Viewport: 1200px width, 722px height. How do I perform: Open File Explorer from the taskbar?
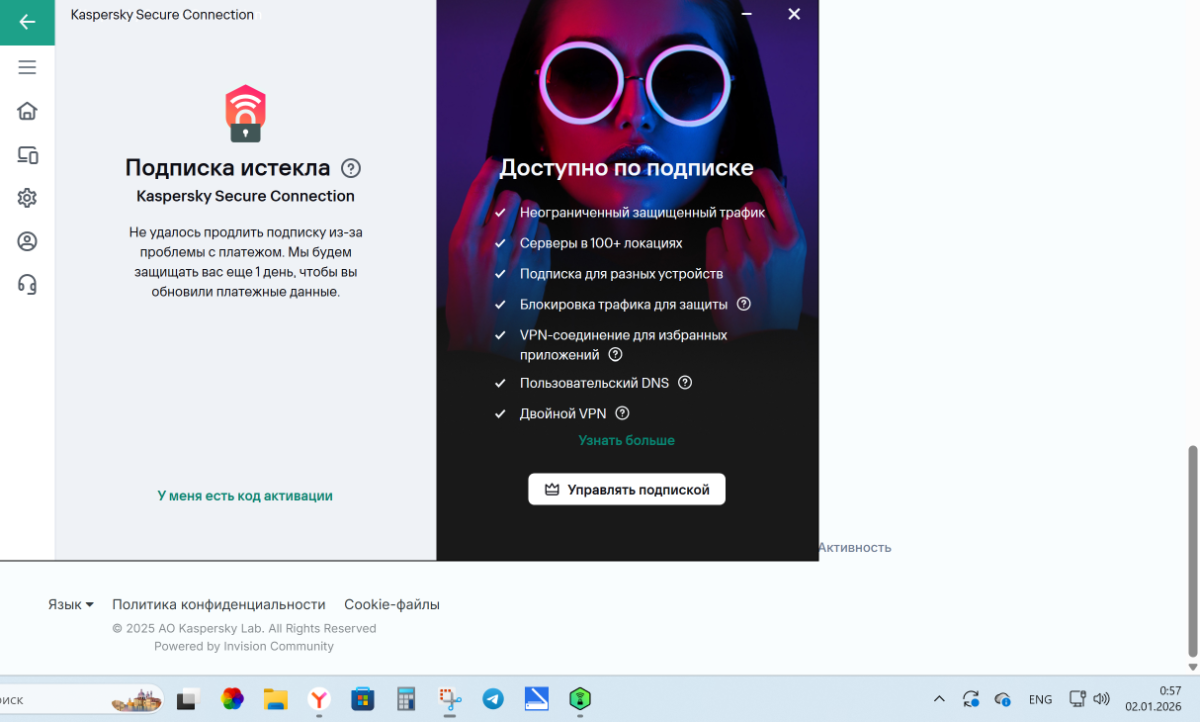tap(275, 699)
